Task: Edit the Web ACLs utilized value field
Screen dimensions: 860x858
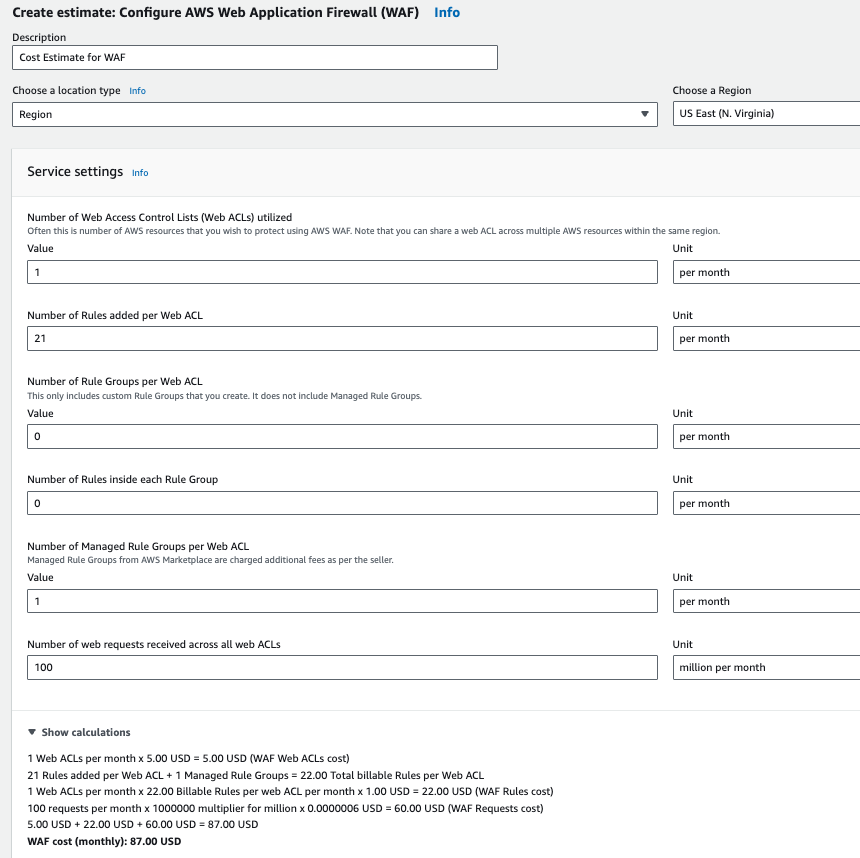Action: [342, 272]
